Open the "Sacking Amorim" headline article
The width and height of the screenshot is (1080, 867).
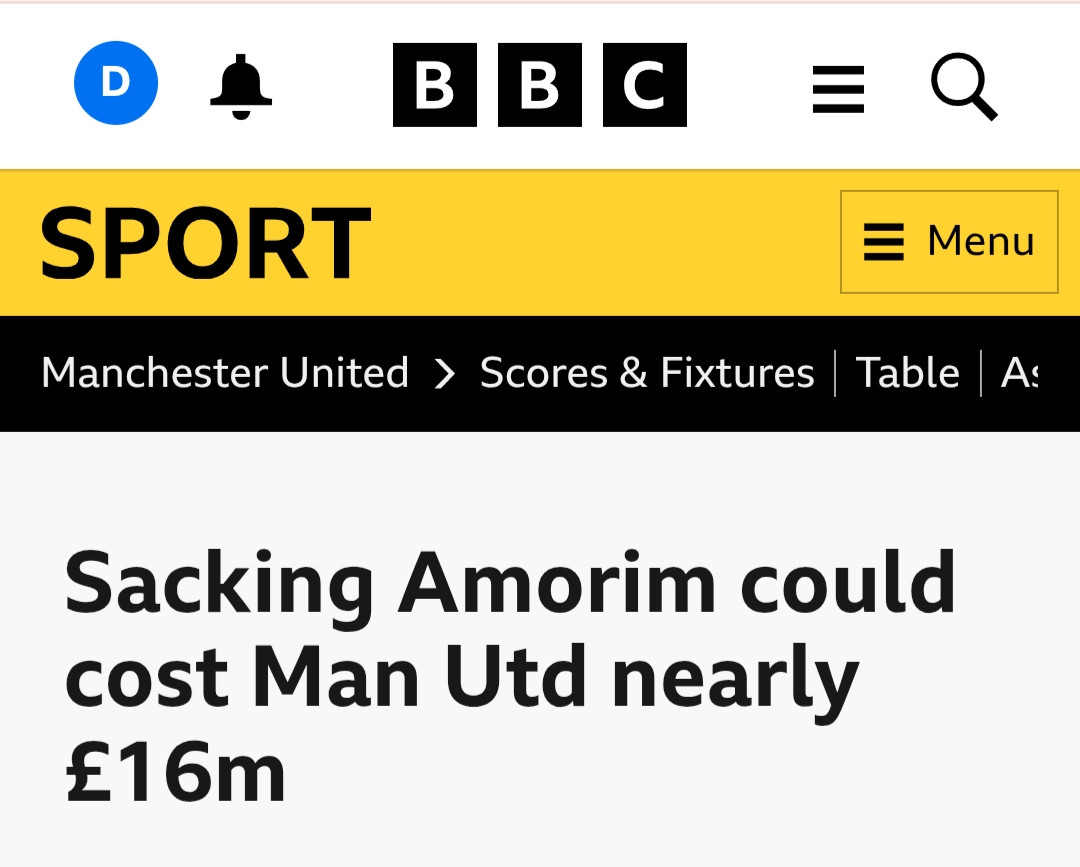(x=510, y=585)
